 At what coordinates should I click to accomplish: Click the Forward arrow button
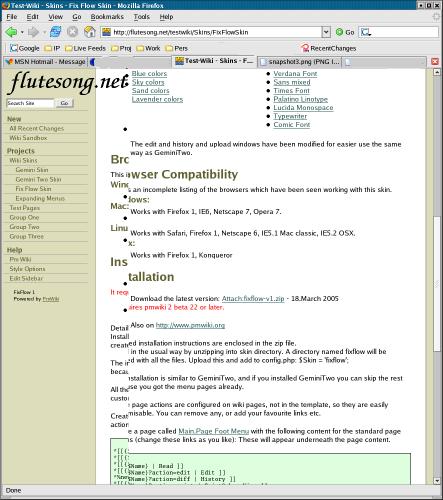pyautogui.click(x=33, y=32)
